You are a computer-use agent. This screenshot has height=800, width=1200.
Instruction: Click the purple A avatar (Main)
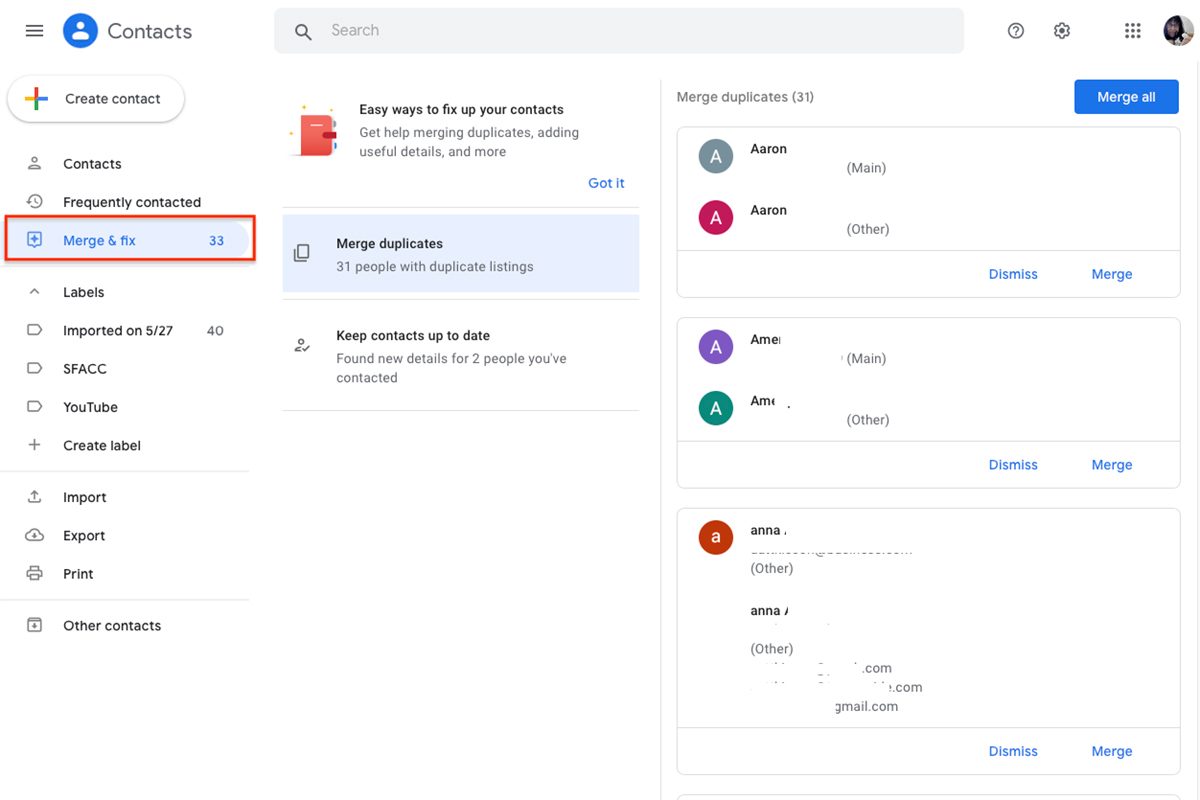click(715, 348)
